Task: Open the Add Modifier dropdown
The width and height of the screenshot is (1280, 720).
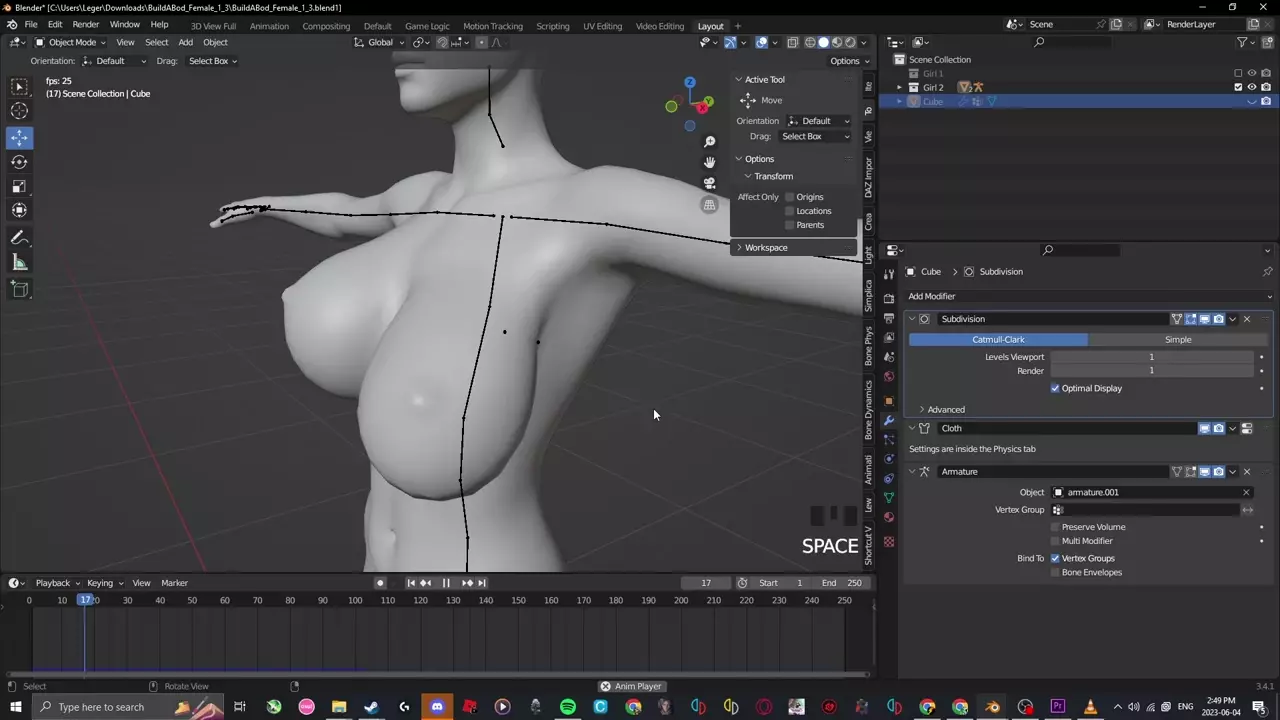Action: click(x=1088, y=296)
